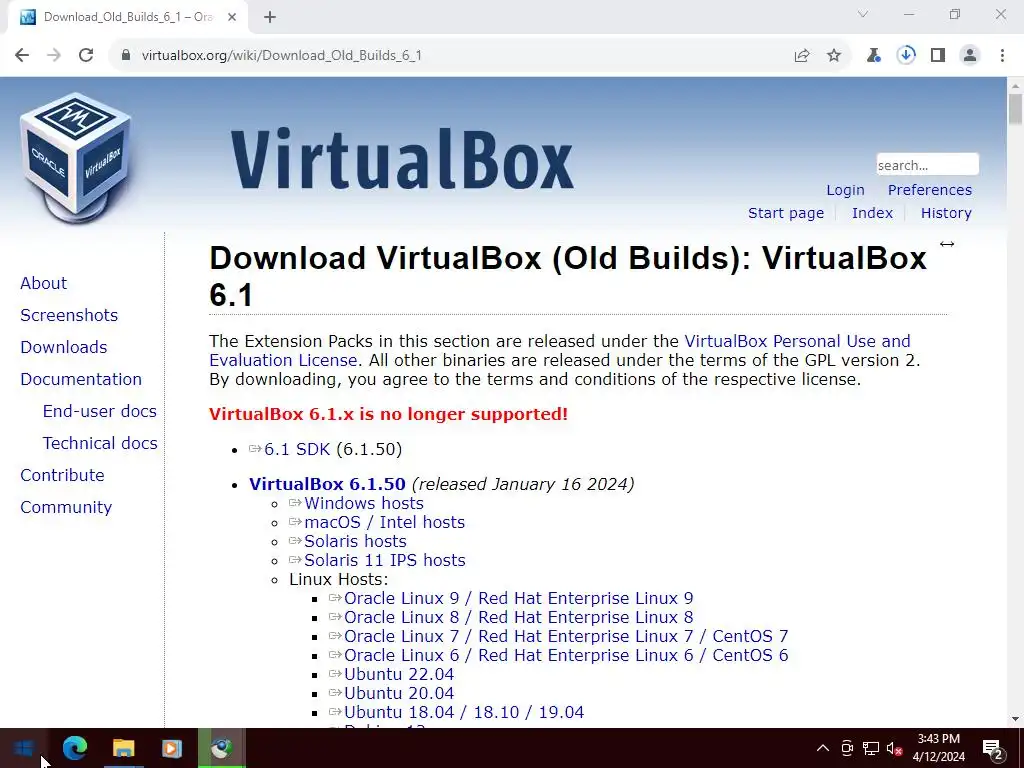
Task: Open the History link
Action: [x=946, y=213]
